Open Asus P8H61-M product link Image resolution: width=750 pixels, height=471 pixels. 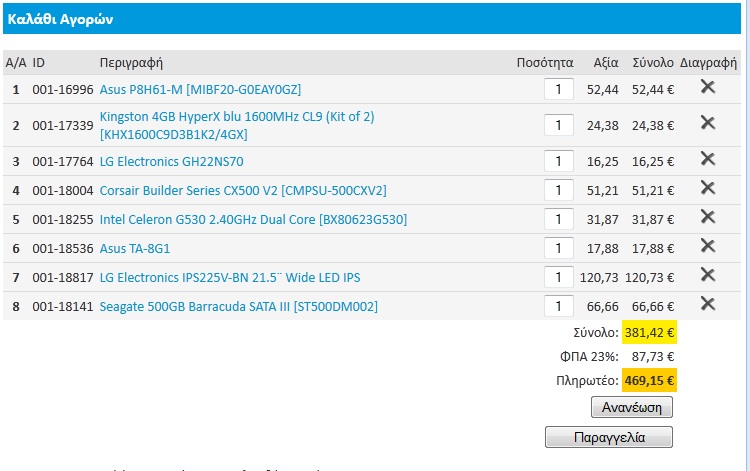(x=200, y=89)
